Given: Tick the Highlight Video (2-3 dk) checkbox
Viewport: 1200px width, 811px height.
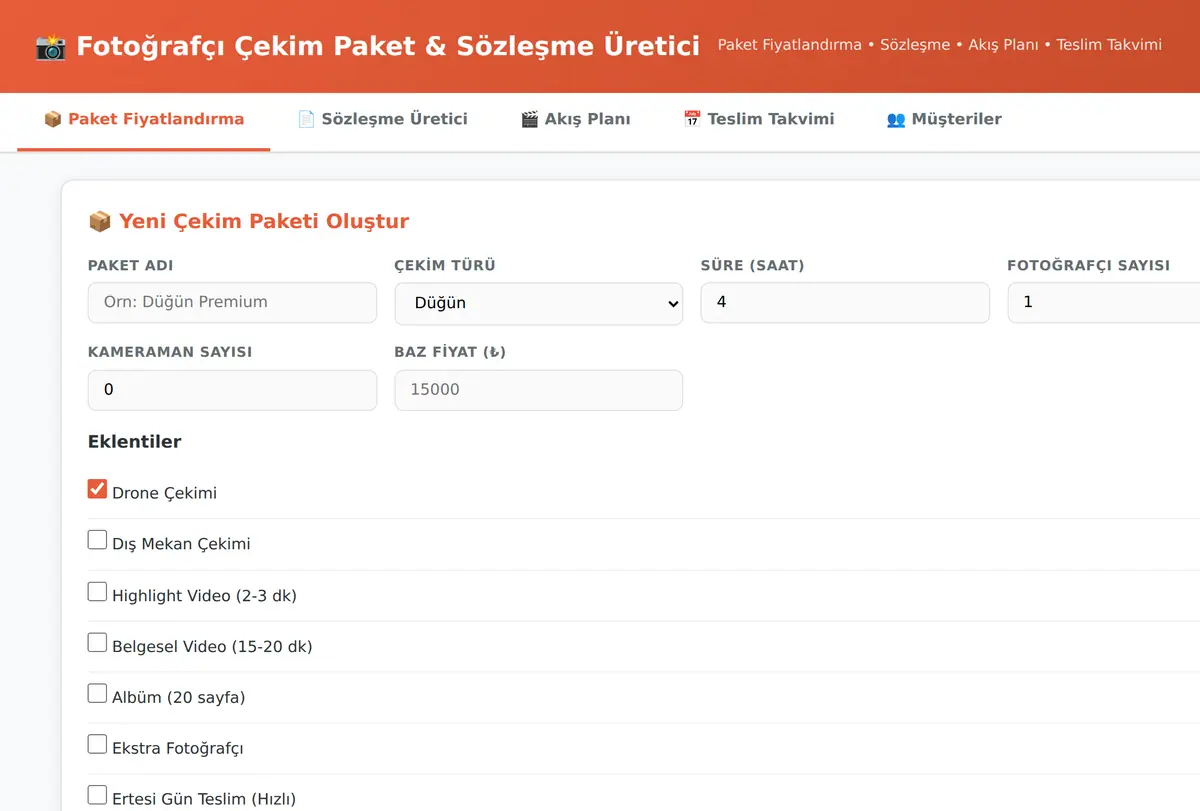Looking at the screenshot, I should point(97,591).
